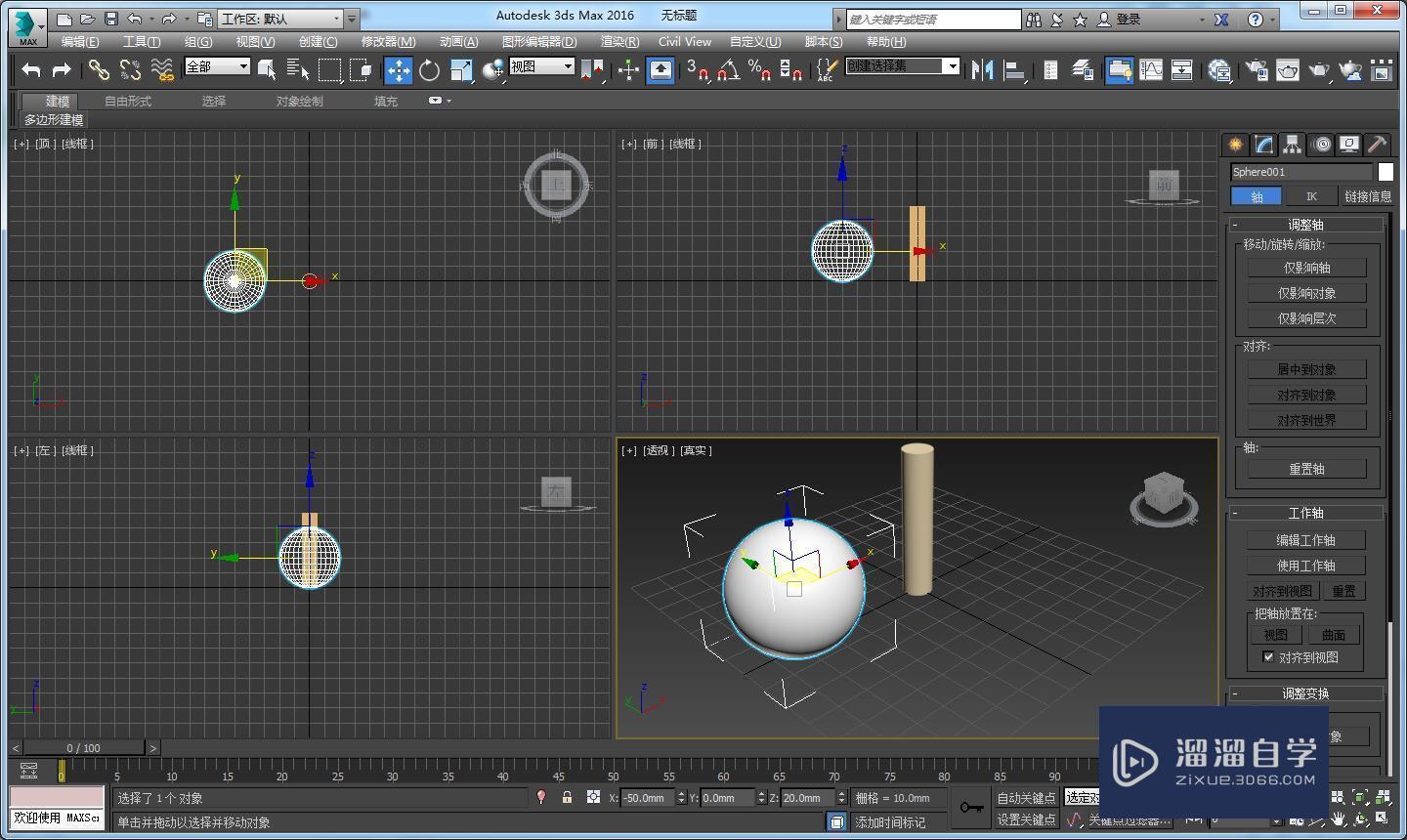
Task: Uncheck the 对齐到视图 checkbox
Action: tap(1268, 657)
